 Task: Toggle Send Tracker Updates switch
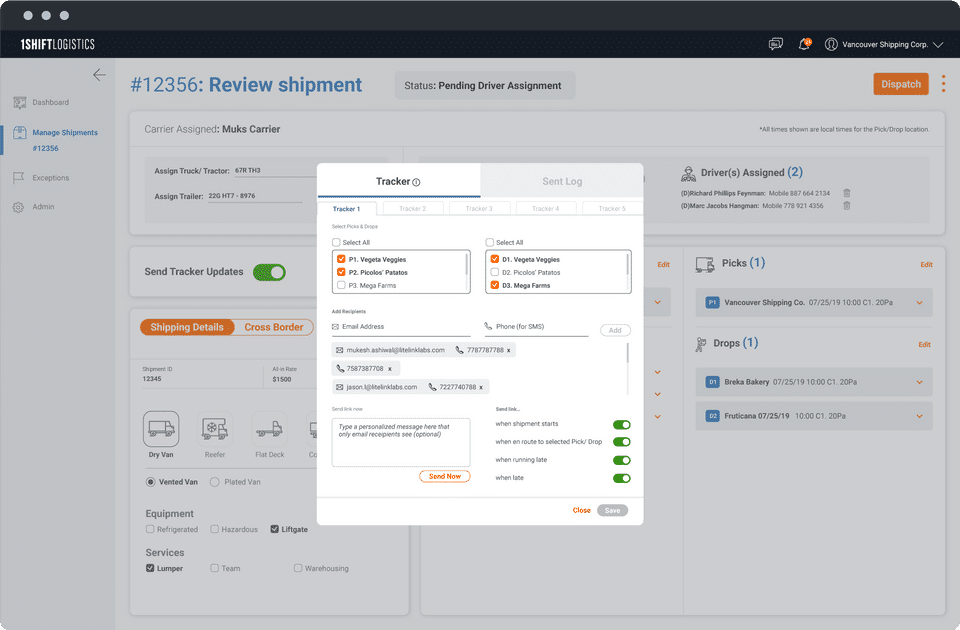tap(269, 272)
